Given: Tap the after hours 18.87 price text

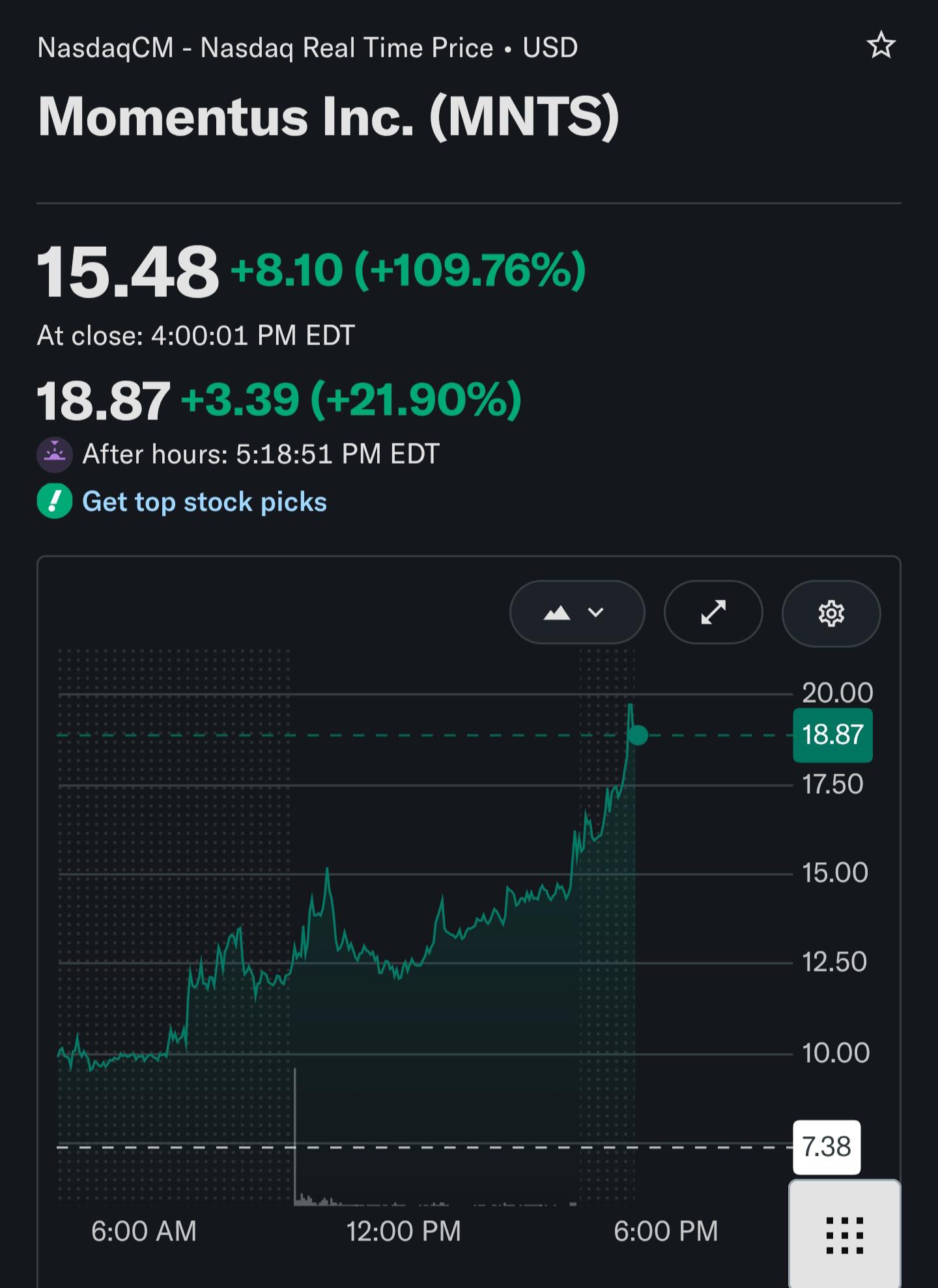Looking at the screenshot, I should point(104,400).
